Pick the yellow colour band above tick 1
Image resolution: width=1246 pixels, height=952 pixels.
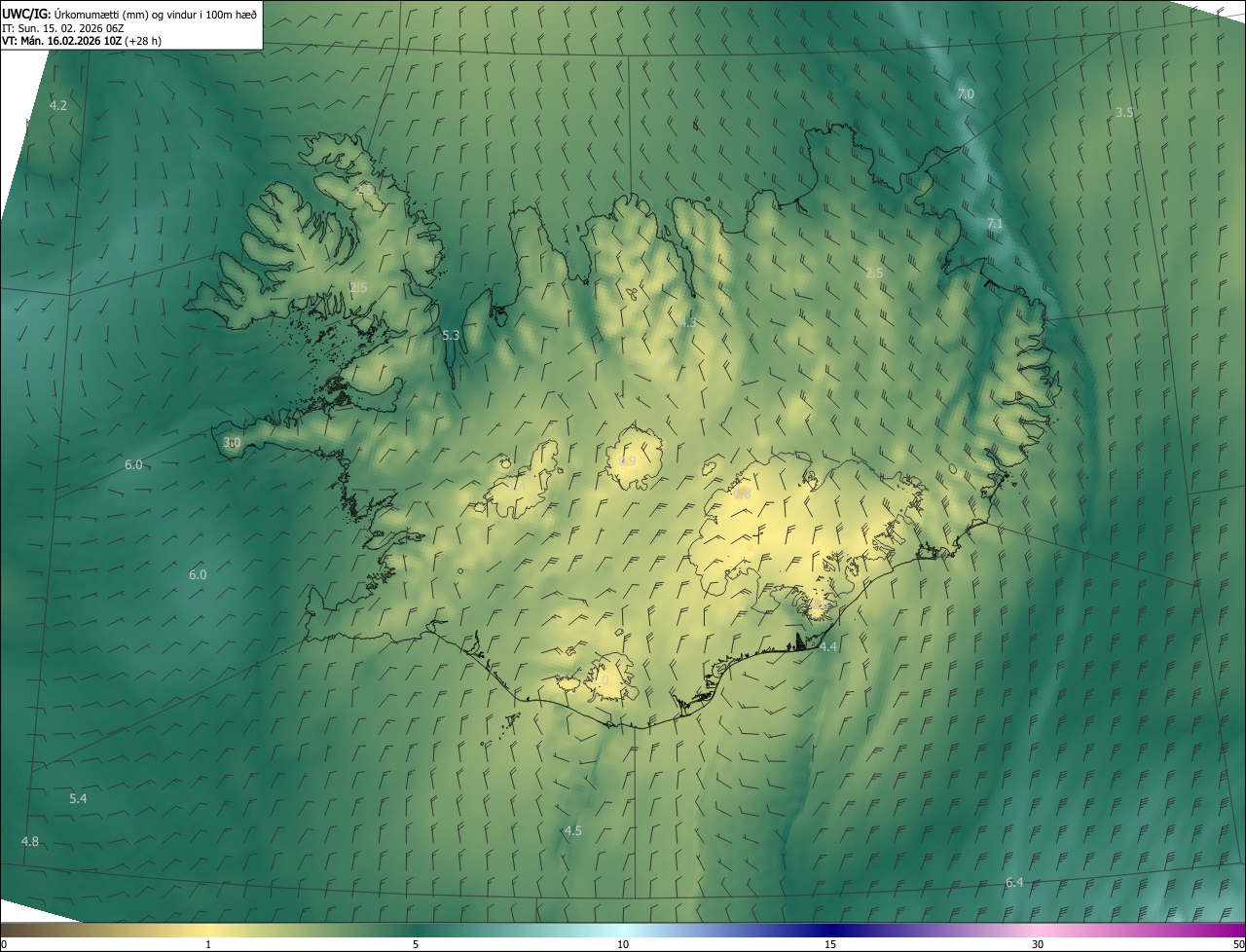pos(208,931)
